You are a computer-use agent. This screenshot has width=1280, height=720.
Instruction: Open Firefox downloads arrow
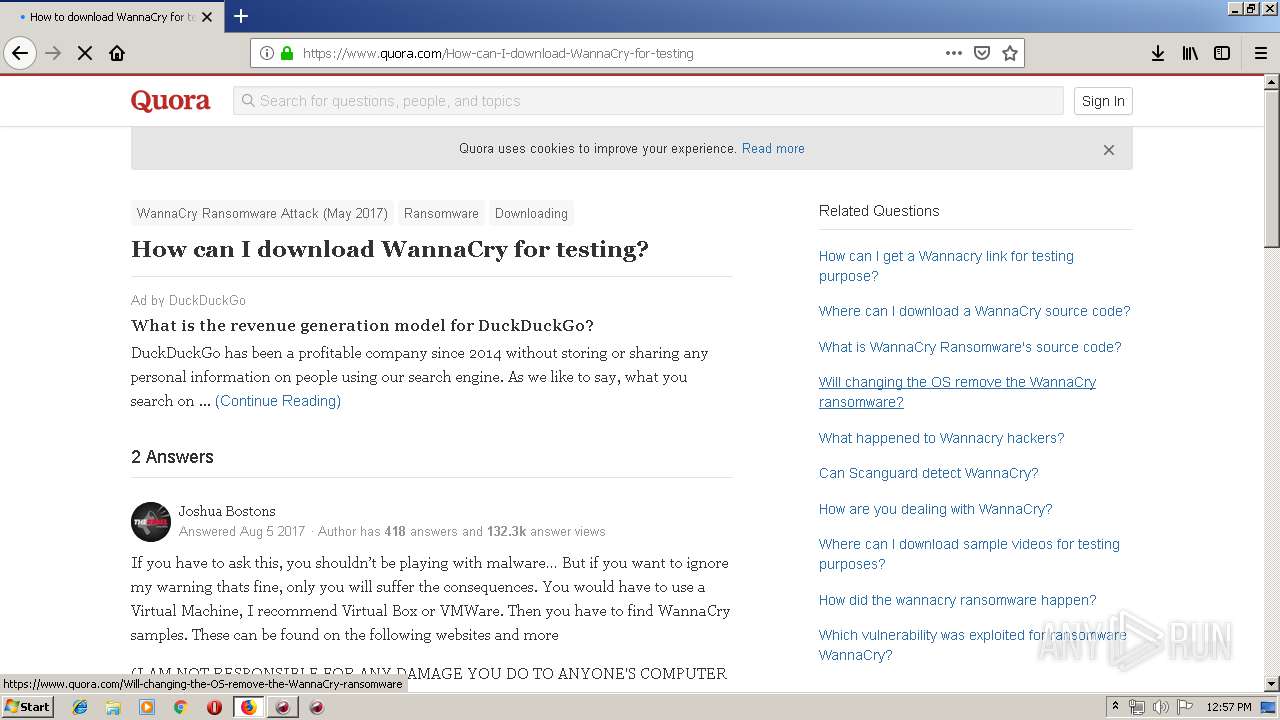1158,53
